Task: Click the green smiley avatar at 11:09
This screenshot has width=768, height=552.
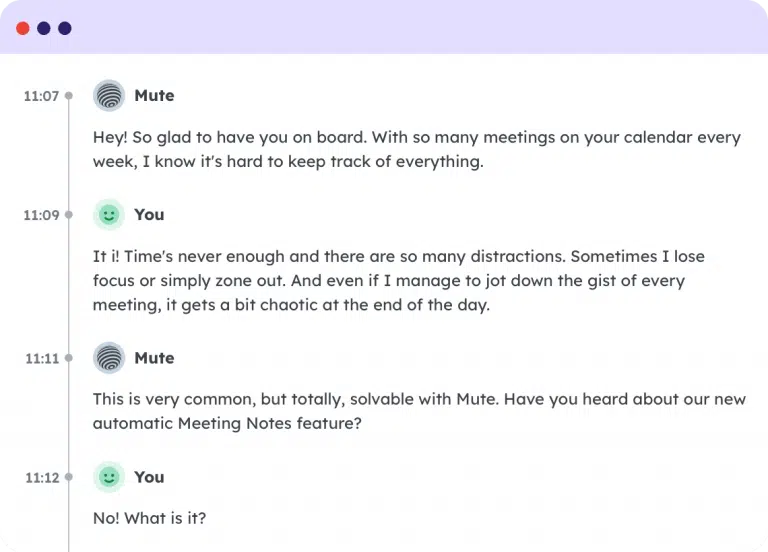Action: coord(109,215)
